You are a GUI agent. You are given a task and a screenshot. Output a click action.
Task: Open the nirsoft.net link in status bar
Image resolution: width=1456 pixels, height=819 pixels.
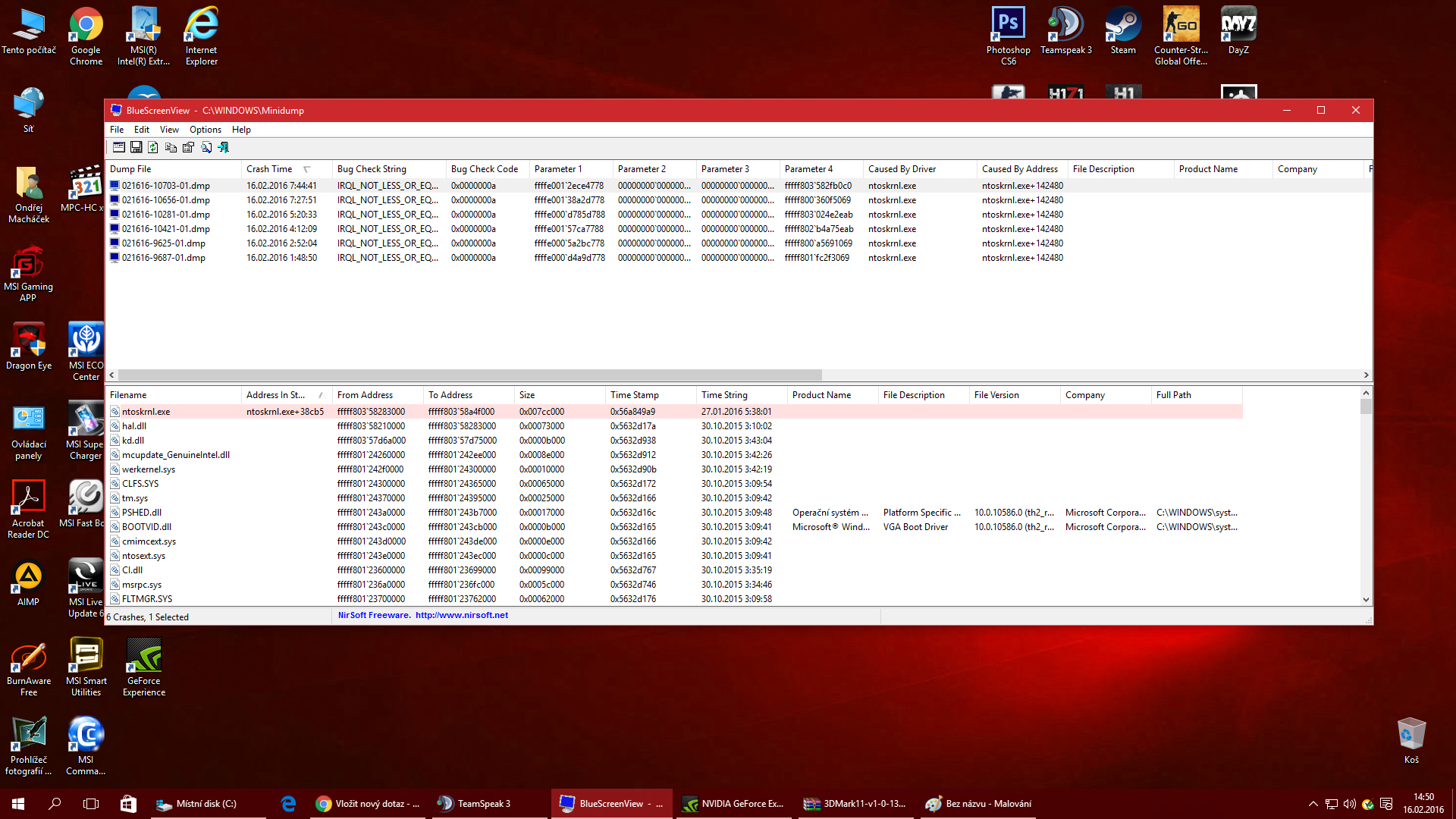coord(461,616)
